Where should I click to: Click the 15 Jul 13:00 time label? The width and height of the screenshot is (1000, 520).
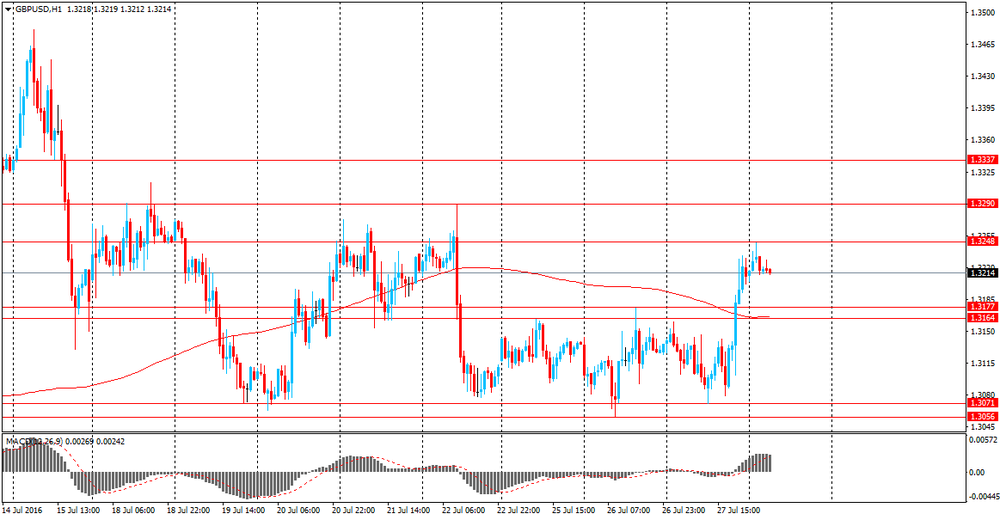click(78, 510)
